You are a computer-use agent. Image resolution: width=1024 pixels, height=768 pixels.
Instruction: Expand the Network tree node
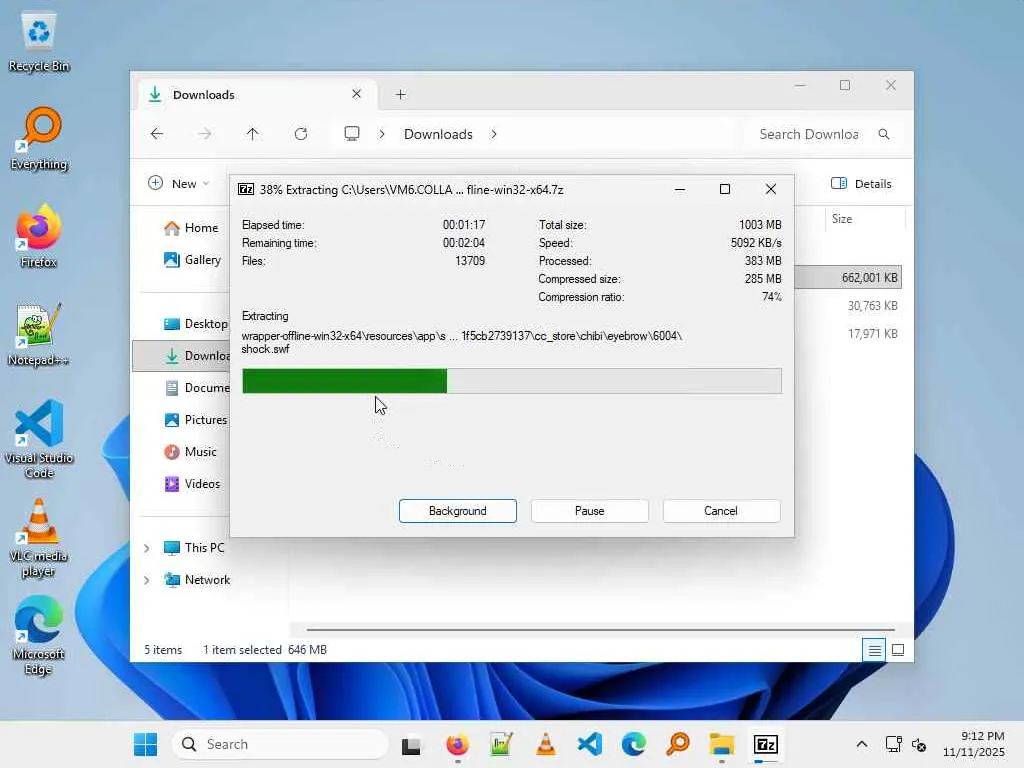(x=147, y=580)
